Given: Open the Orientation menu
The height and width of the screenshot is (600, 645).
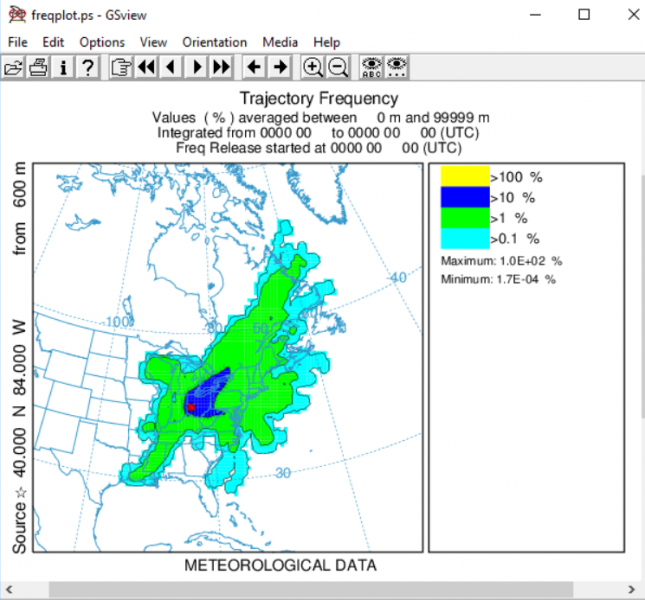Looking at the screenshot, I should coord(214,42).
